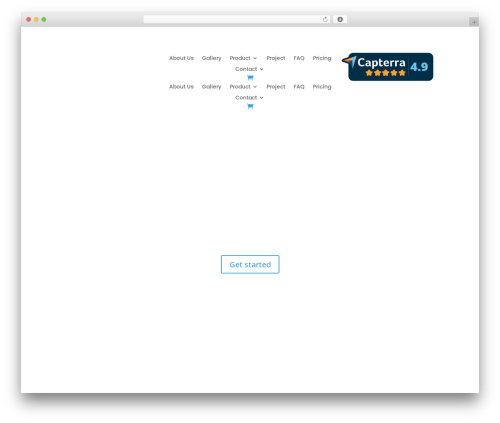
Task: Open Pricing in the first menu row
Action: (x=322, y=58)
